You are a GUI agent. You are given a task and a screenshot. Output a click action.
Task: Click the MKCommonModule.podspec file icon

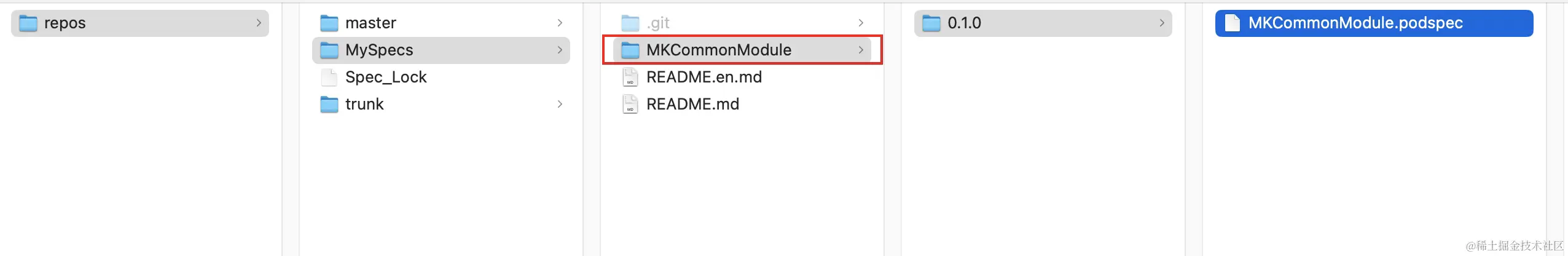pyautogui.click(x=1232, y=23)
